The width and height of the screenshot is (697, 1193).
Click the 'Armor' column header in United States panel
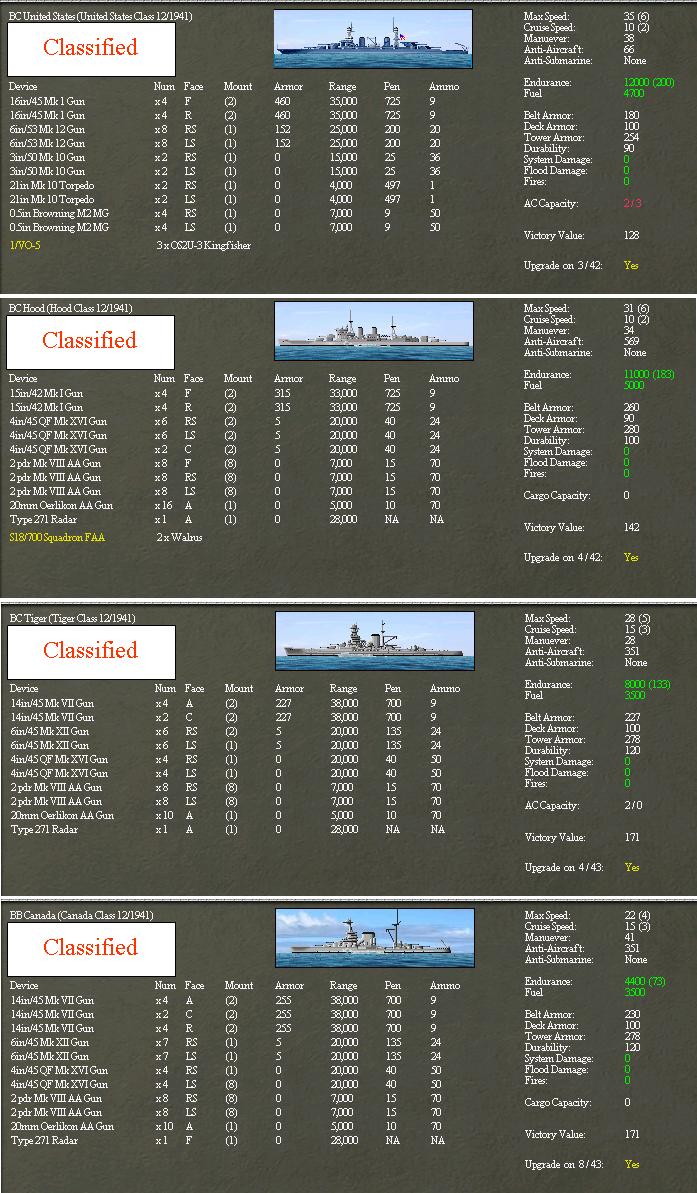[287, 87]
